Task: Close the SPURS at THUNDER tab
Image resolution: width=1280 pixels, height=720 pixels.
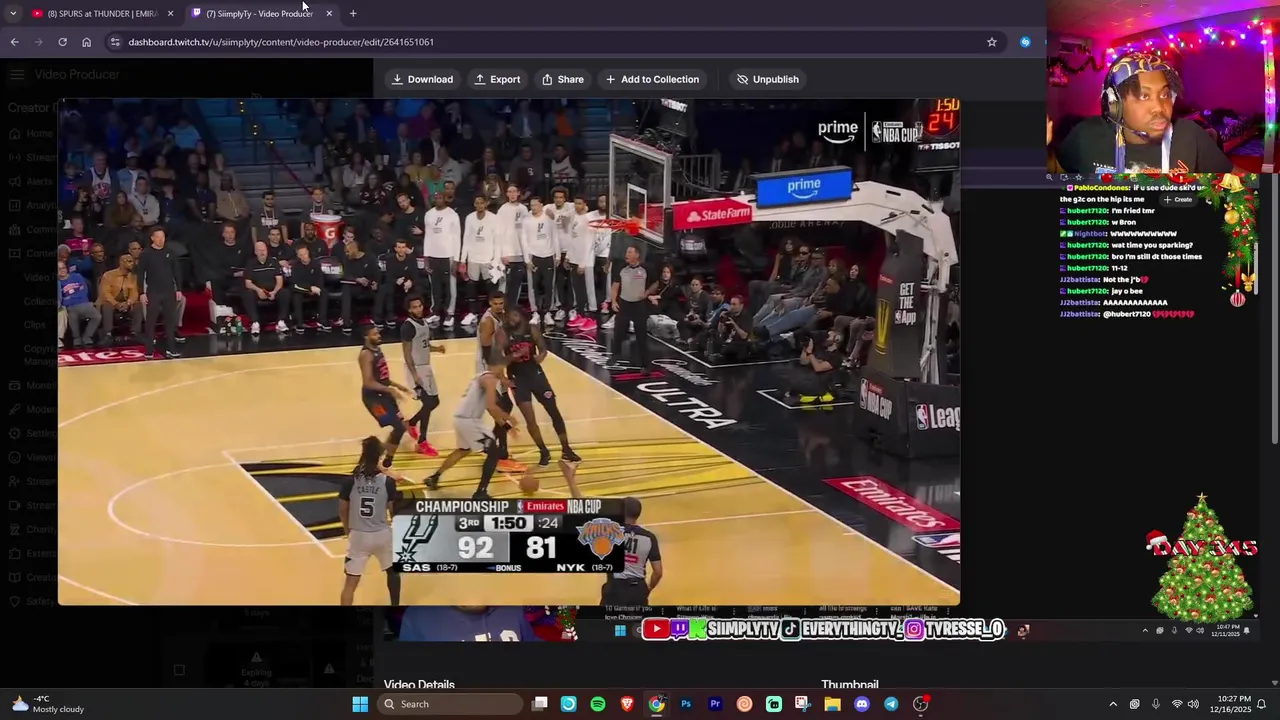Action: click(x=170, y=13)
